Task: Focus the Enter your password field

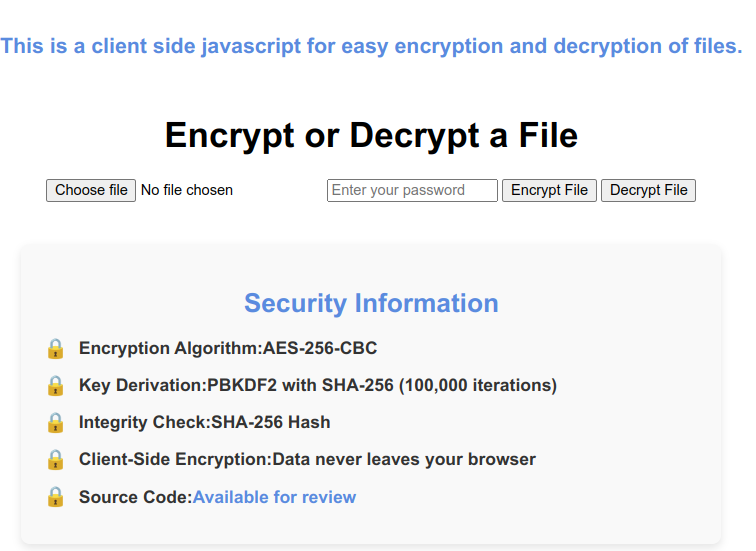Action: point(412,190)
